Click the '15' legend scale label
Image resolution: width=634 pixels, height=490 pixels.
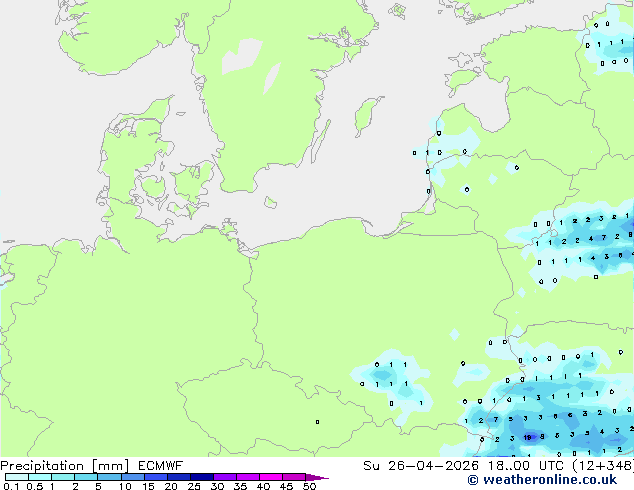click(x=148, y=486)
